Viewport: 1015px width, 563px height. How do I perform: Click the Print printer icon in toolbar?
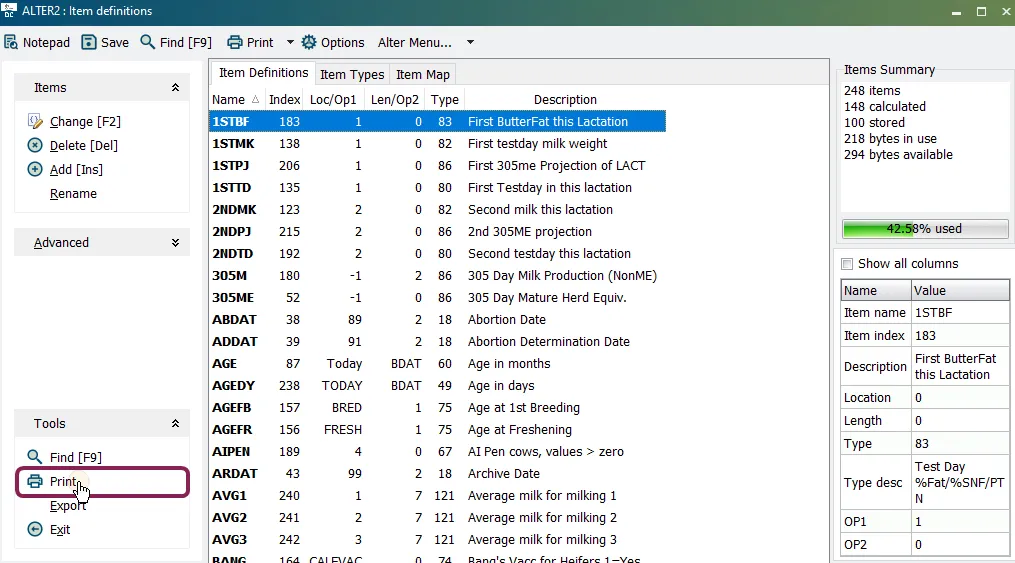[x=234, y=43]
